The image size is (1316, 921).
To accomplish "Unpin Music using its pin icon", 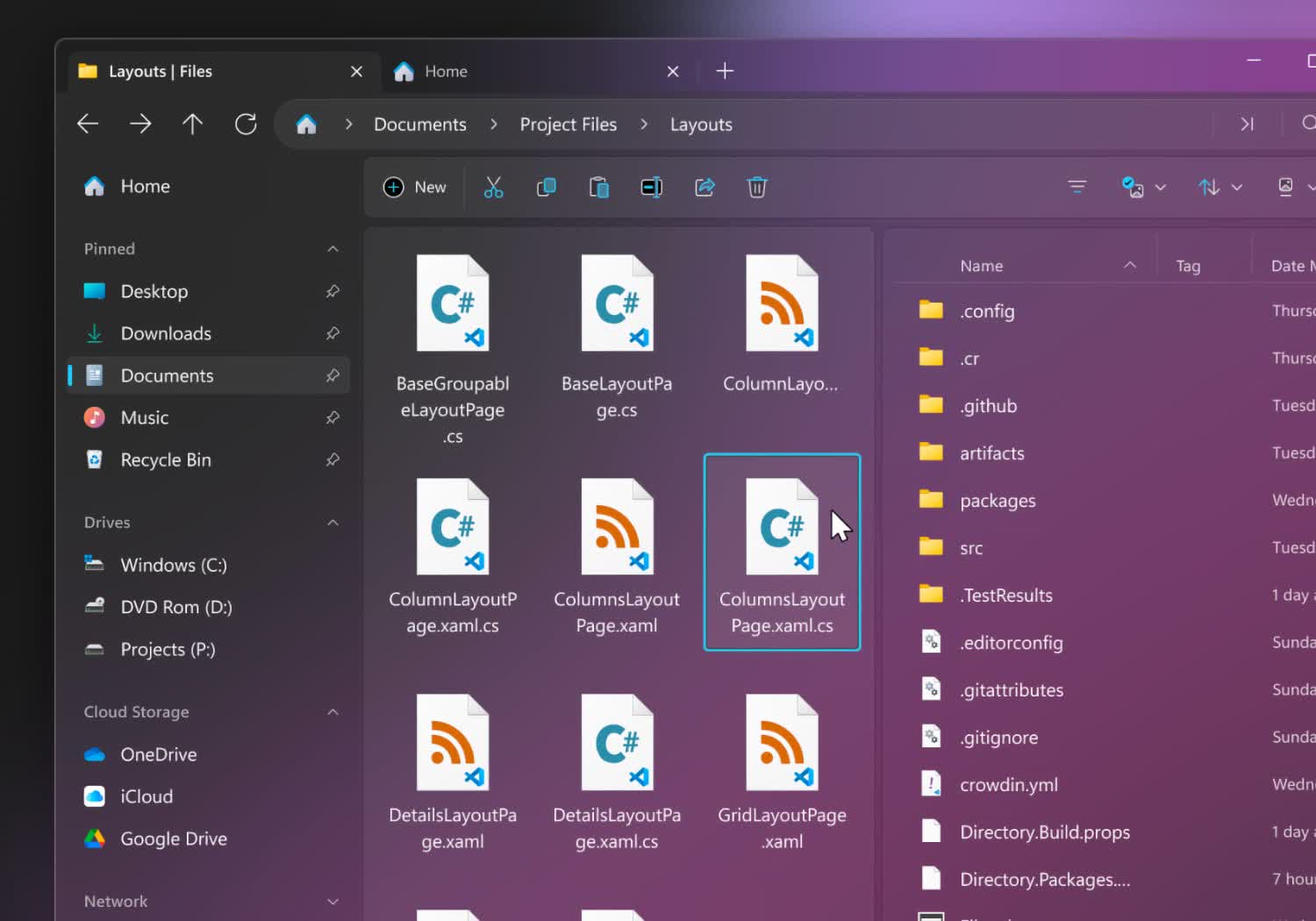I will point(333,418).
